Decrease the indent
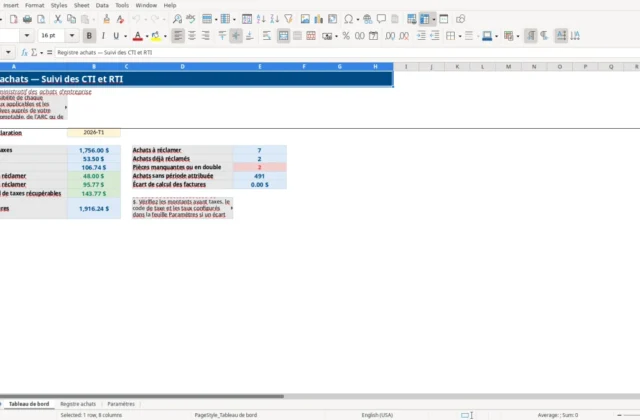This screenshot has height=420, width=640. 435,36
